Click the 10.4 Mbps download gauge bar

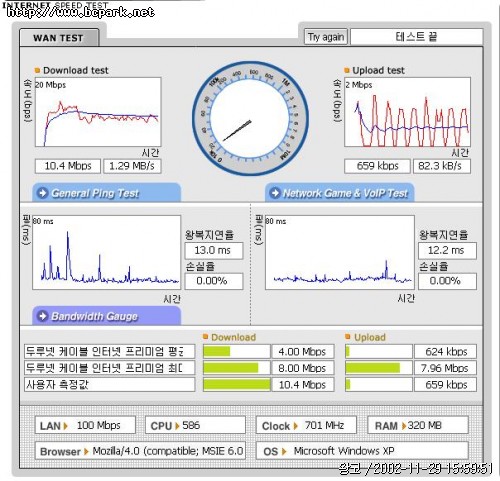point(236,385)
